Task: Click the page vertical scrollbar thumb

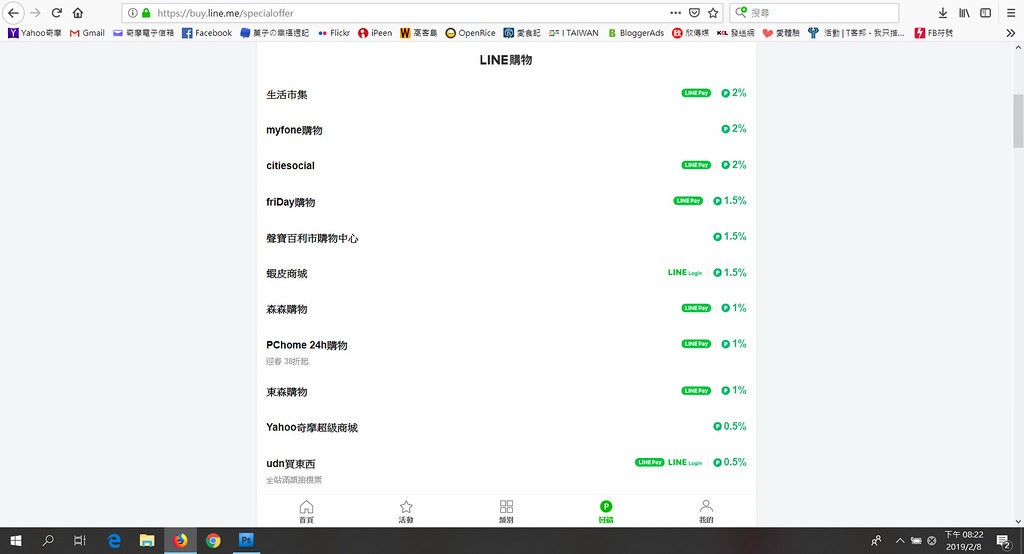Action: [x=1018, y=121]
